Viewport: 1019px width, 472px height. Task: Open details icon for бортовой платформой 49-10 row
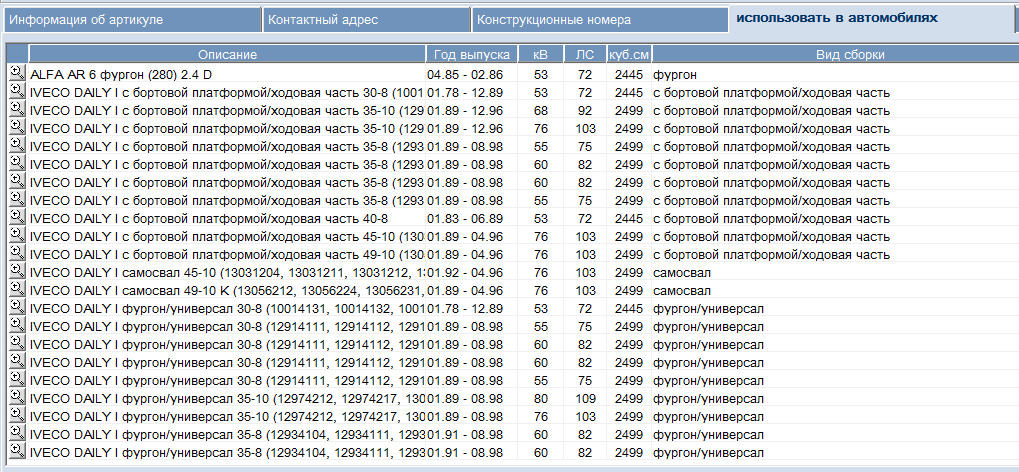(17, 253)
